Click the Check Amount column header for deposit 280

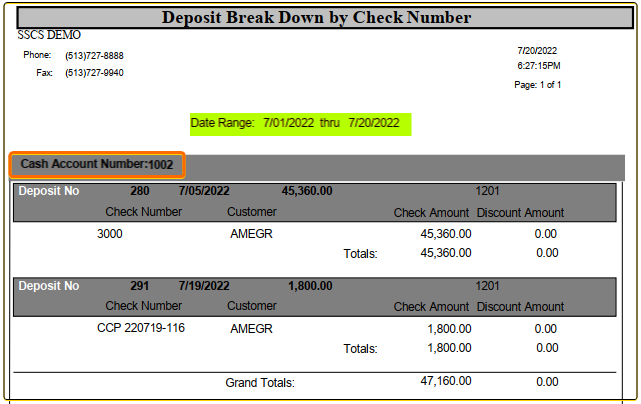pos(431,213)
